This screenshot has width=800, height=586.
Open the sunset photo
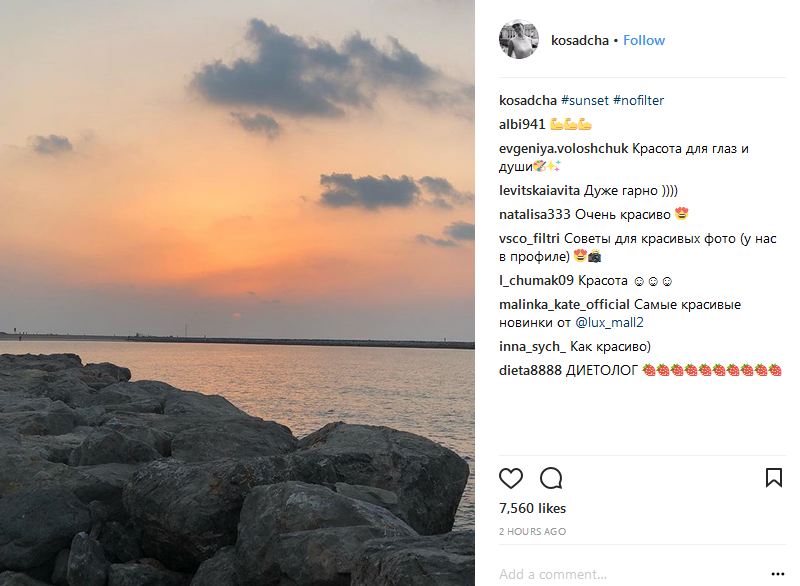tap(237, 293)
